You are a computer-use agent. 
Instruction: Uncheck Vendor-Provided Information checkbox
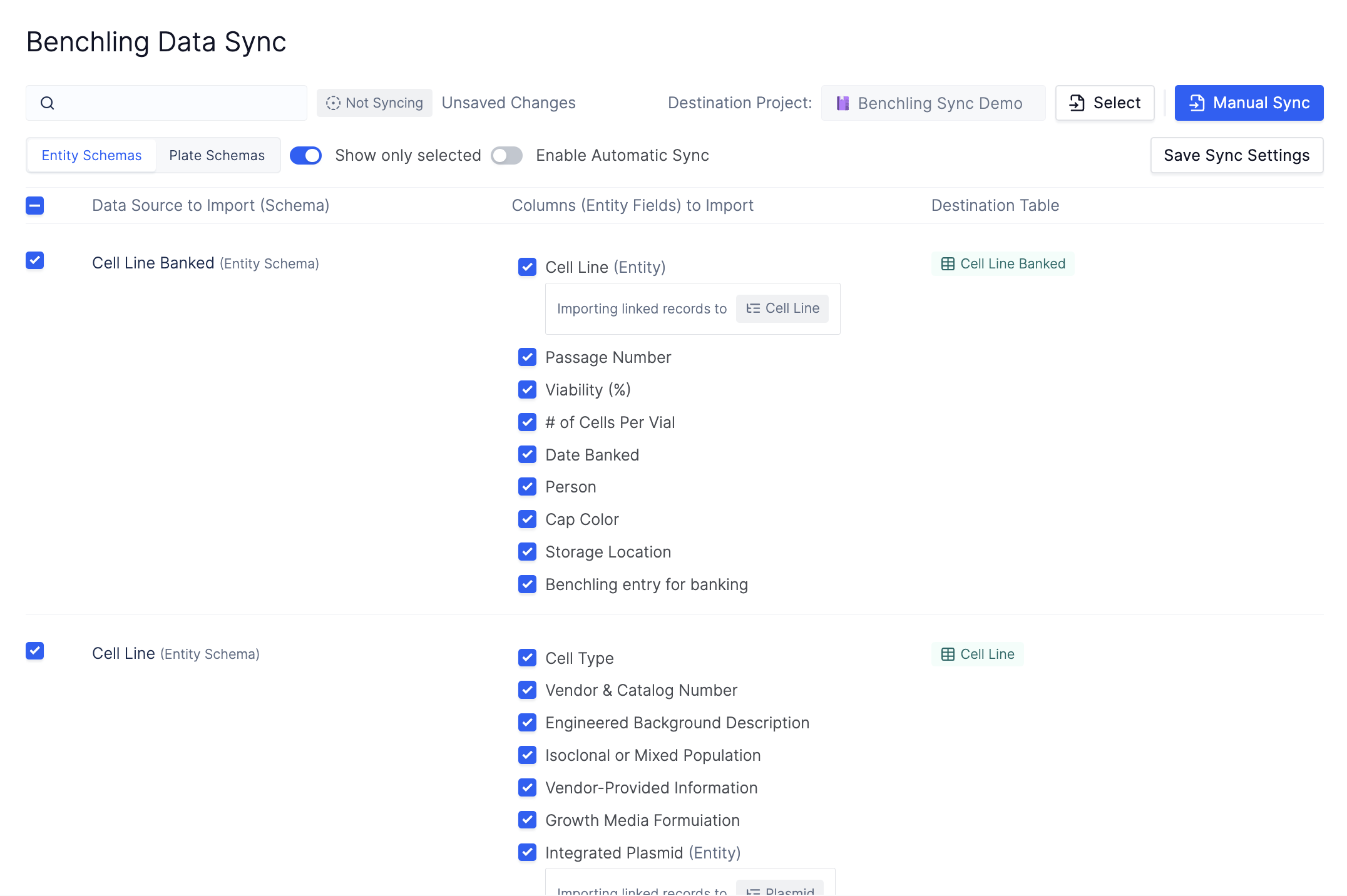527,788
